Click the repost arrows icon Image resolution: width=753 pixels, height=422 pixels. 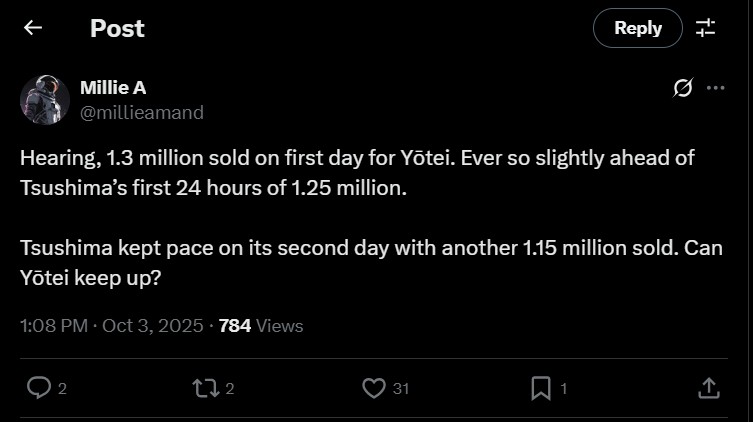click(204, 388)
